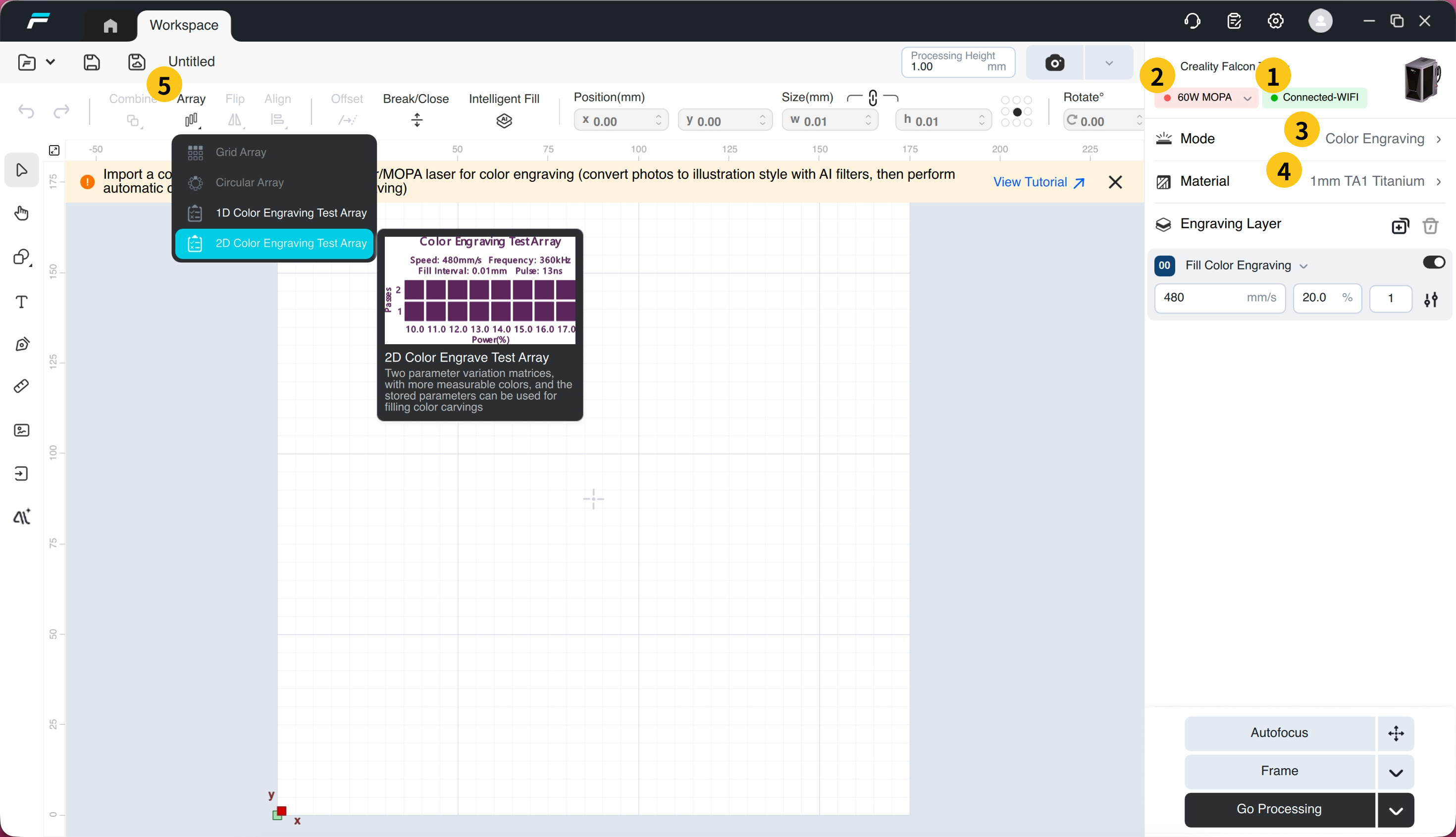Click the Frame button
1456x837 pixels.
(x=1280, y=771)
